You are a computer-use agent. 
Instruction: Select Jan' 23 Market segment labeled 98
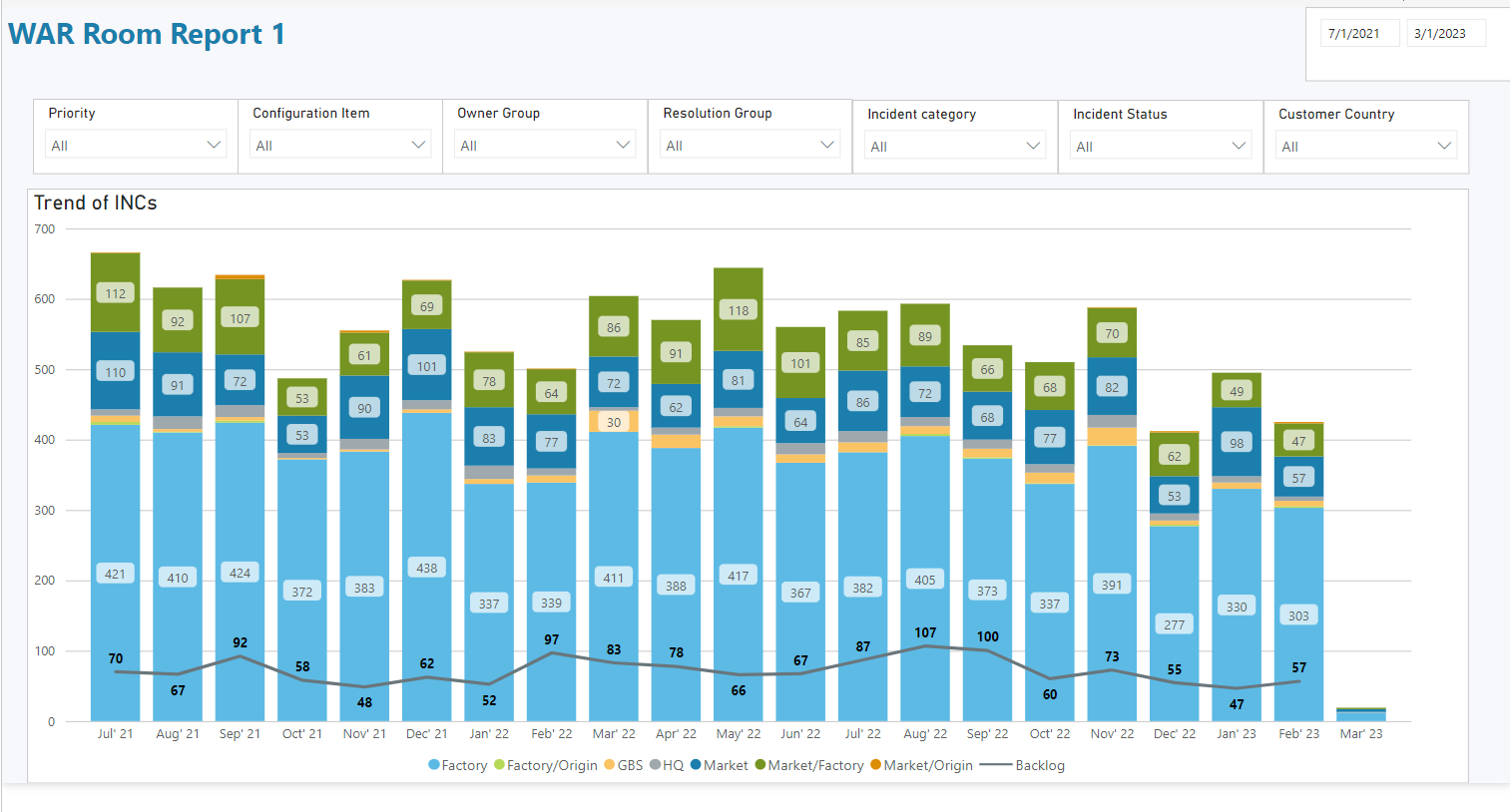(1237, 442)
